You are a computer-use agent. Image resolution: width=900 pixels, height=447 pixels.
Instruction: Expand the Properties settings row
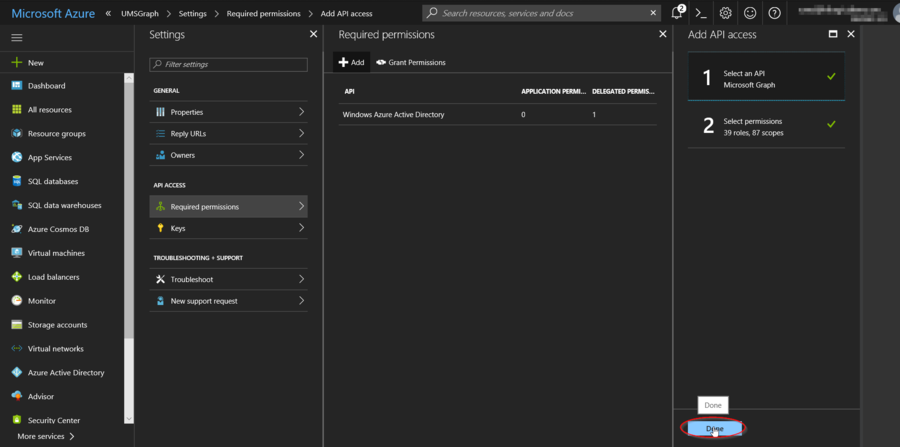pyautogui.click(x=228, y=112)
